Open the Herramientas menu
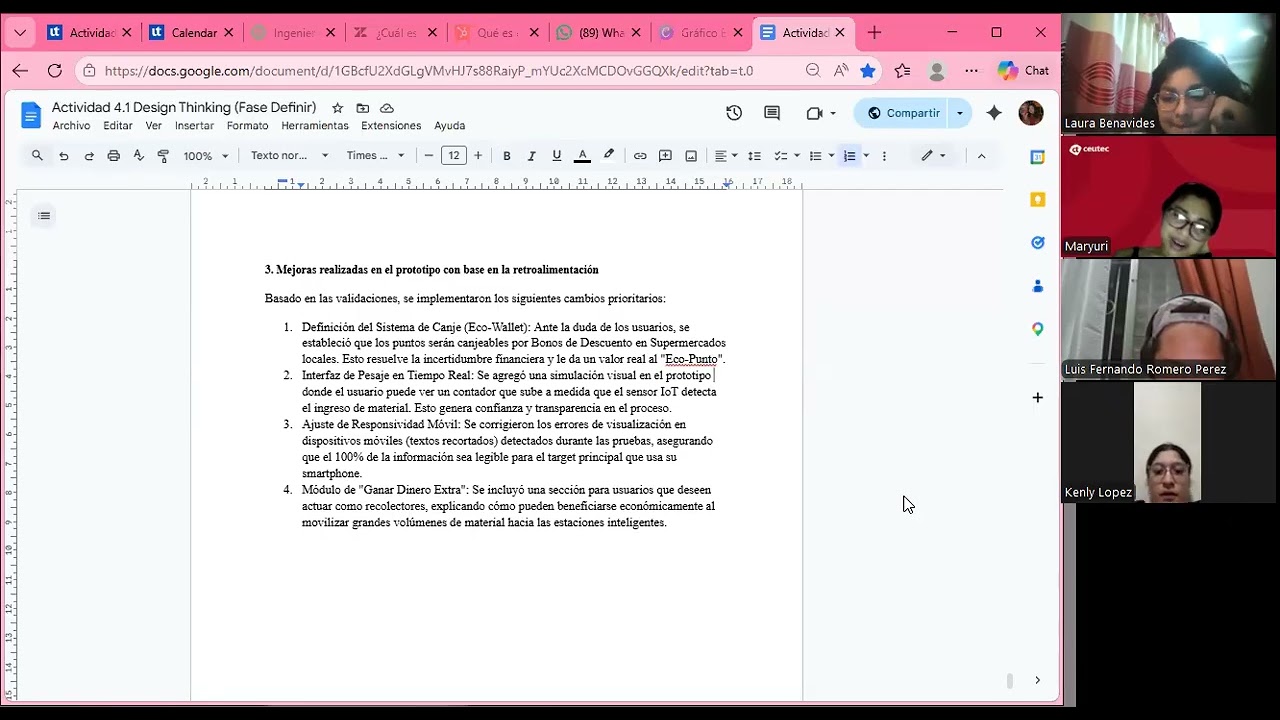The width and height of the screenshot is (1280, 720). pyautogui.click(x=315, y=126)
